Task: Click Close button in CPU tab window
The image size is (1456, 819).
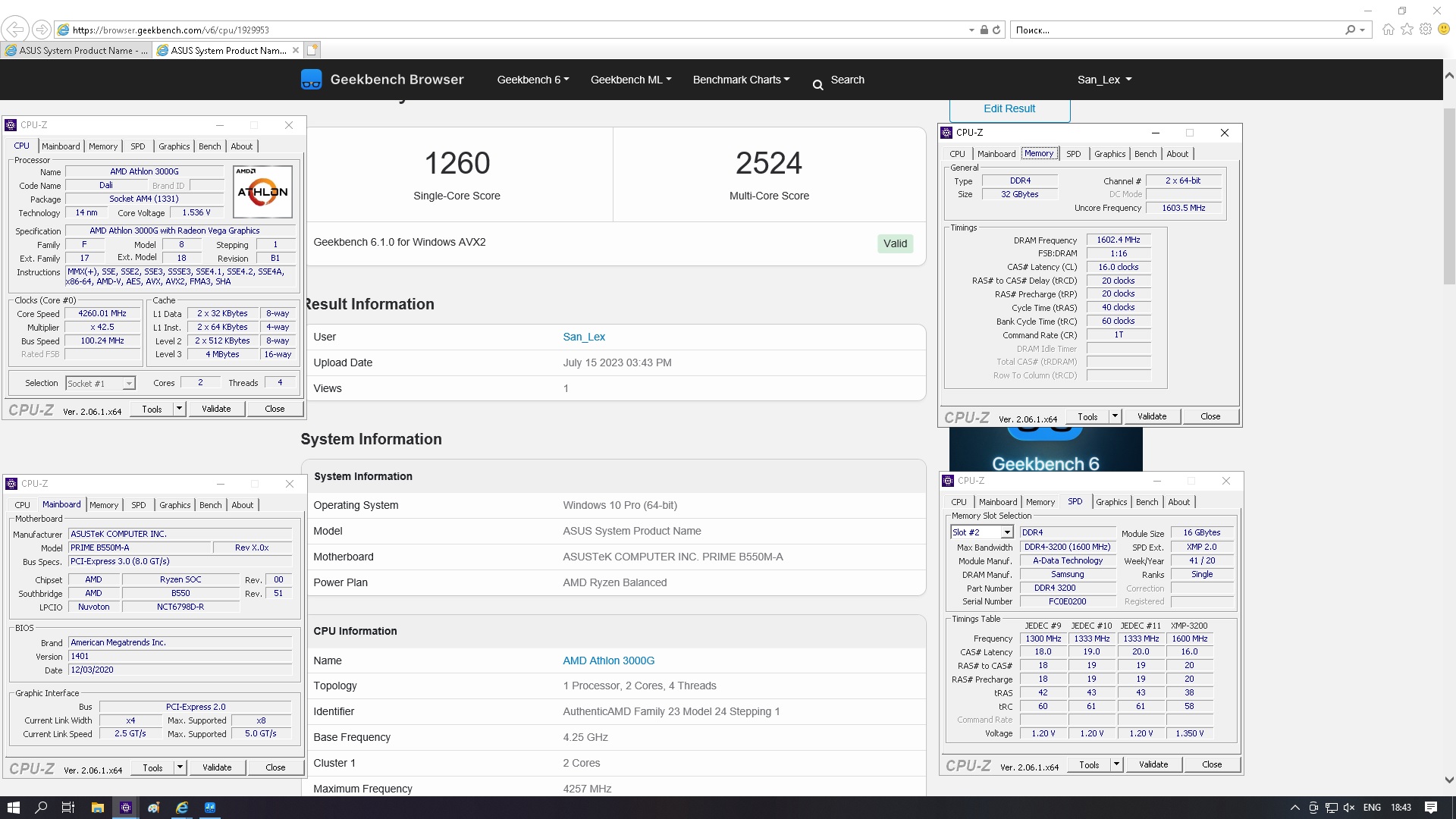Action: pos(275,409)
